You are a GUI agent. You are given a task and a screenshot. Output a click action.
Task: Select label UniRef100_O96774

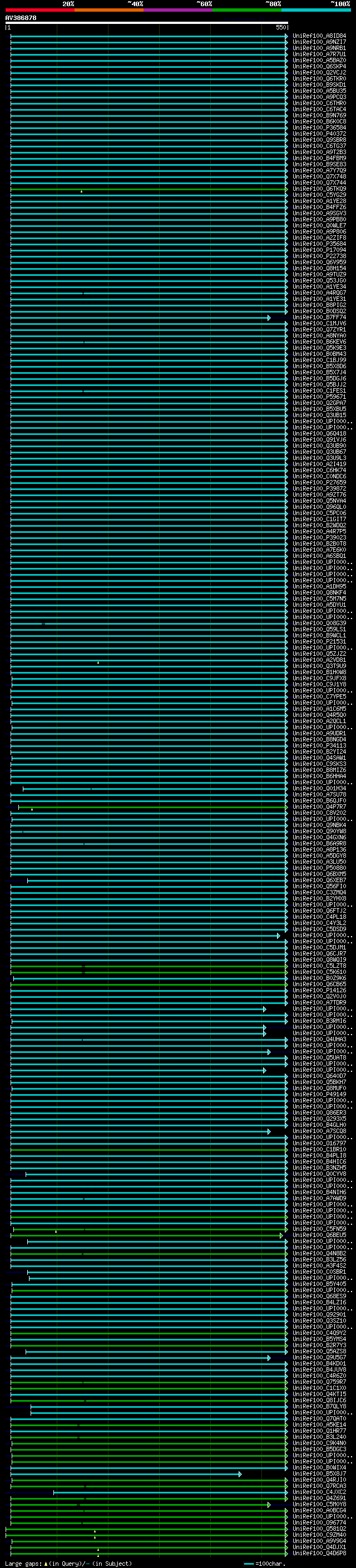[x=319, y=1523]
